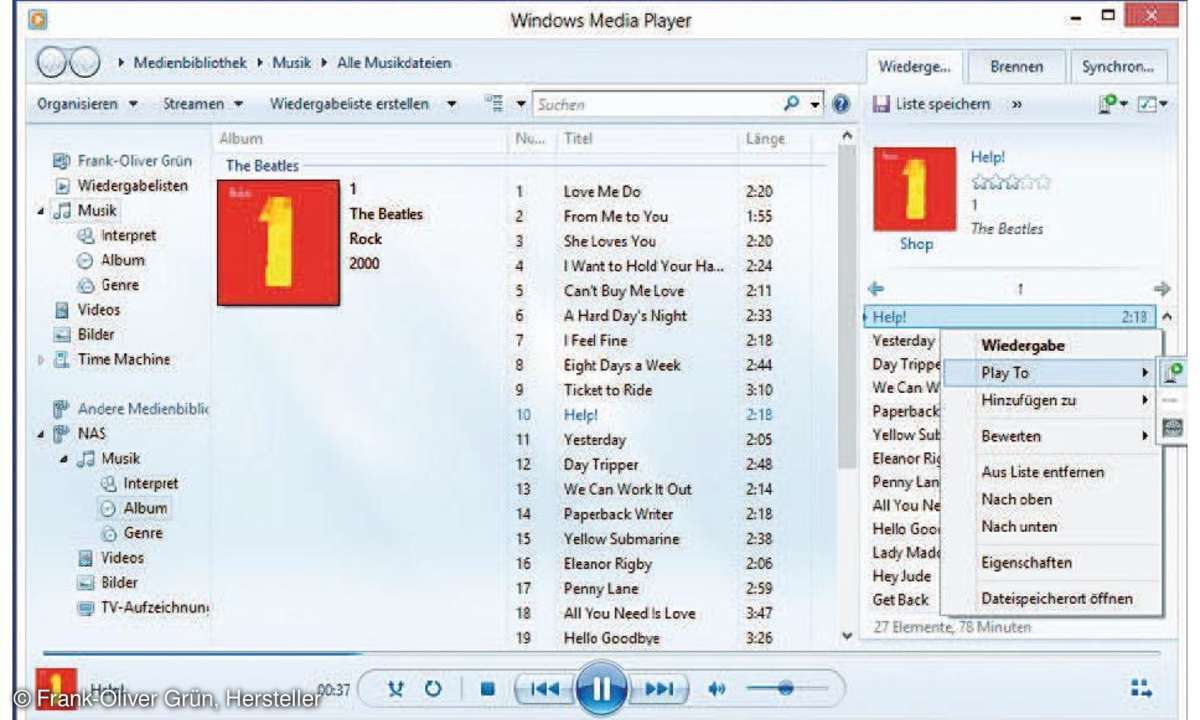Image resolution: width=1200 pixels, height=720 pixels.
Task: Open the Play To submenu
Action: tap(1050, 373)
